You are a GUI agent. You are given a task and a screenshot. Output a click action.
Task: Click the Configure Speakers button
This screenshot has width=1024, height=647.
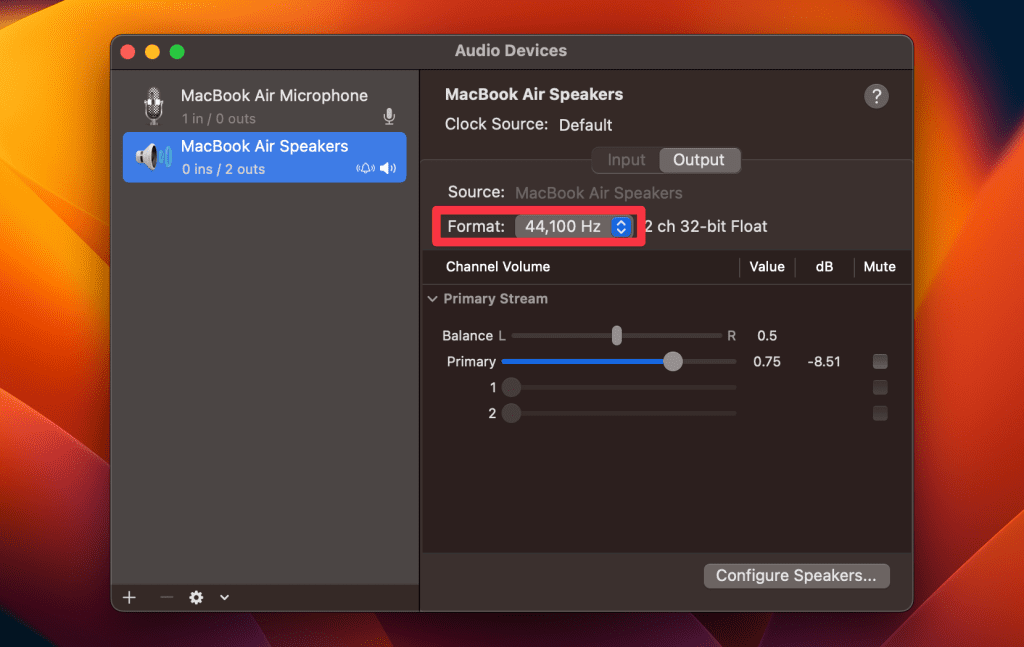tap(796, 576)
